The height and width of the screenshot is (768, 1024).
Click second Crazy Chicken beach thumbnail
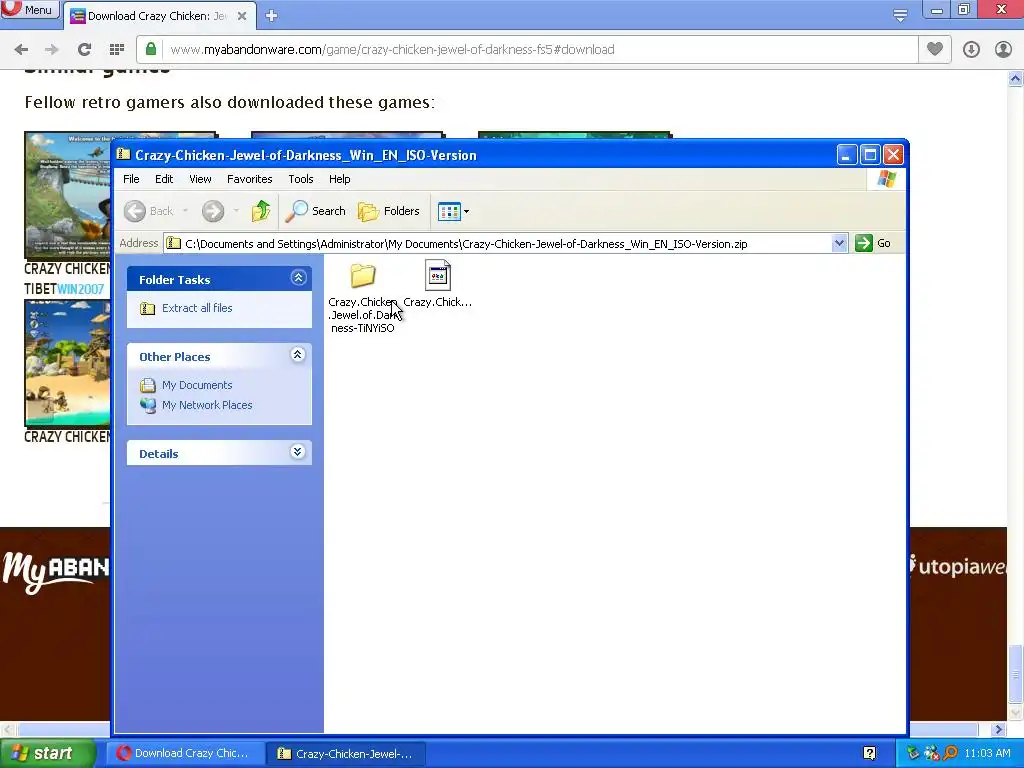click(67, 363)
